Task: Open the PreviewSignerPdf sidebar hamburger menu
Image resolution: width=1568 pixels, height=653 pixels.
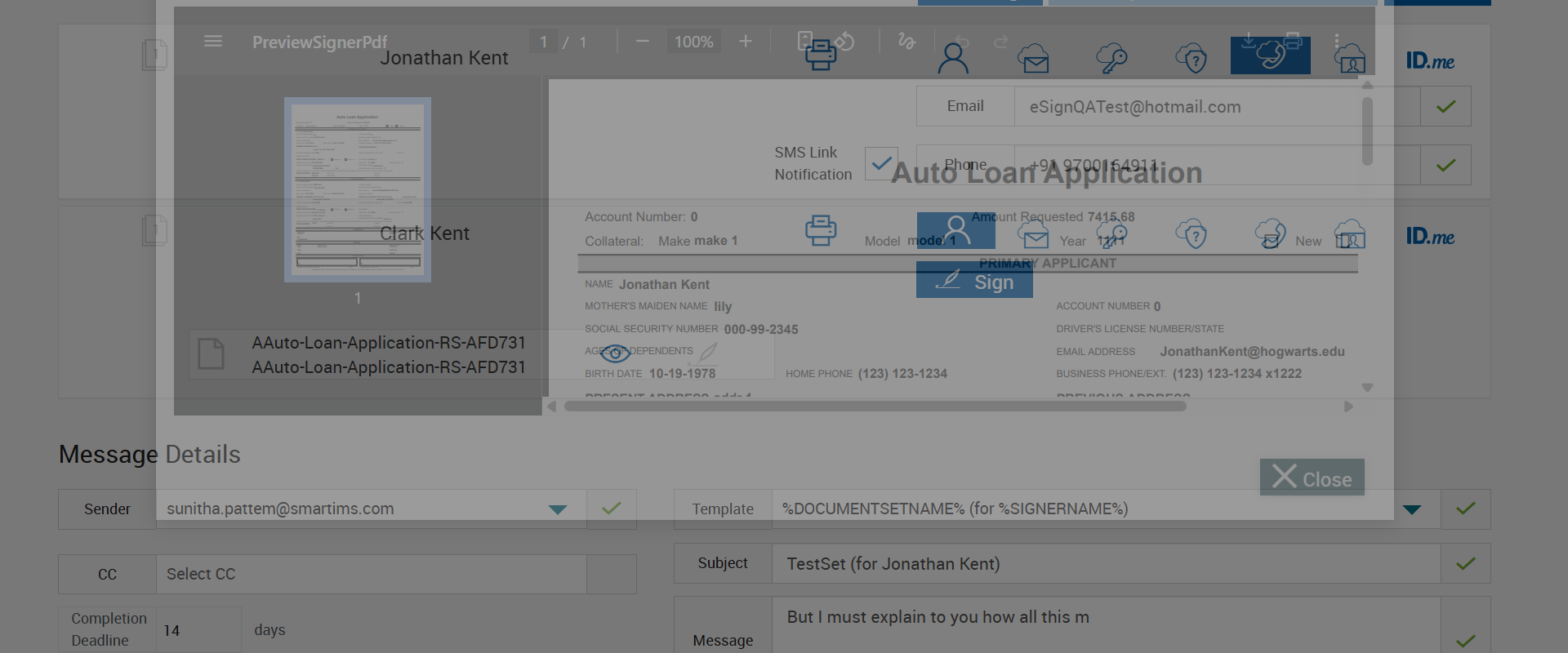Action: 213,41
